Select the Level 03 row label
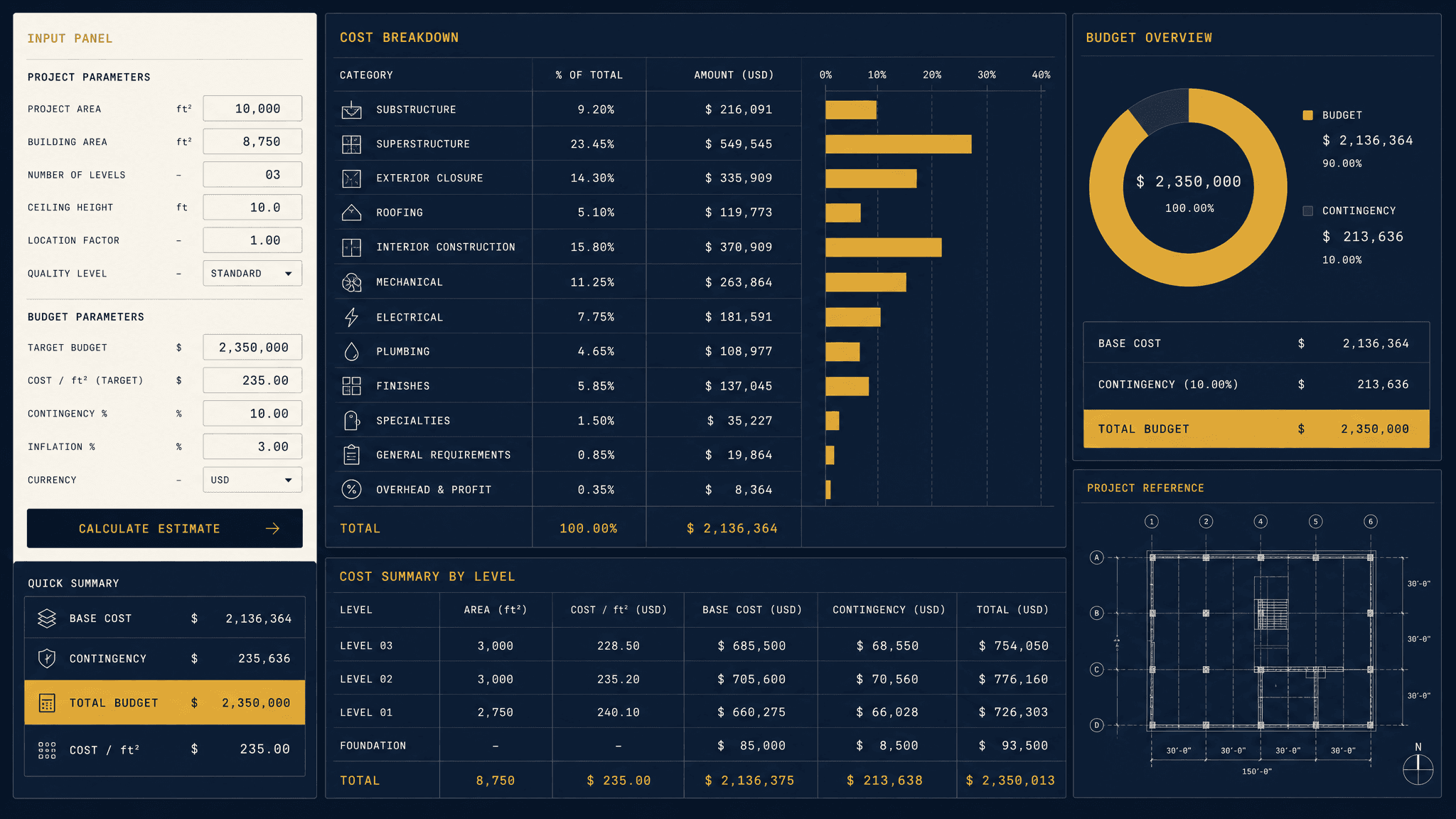 tap(366, 646)
